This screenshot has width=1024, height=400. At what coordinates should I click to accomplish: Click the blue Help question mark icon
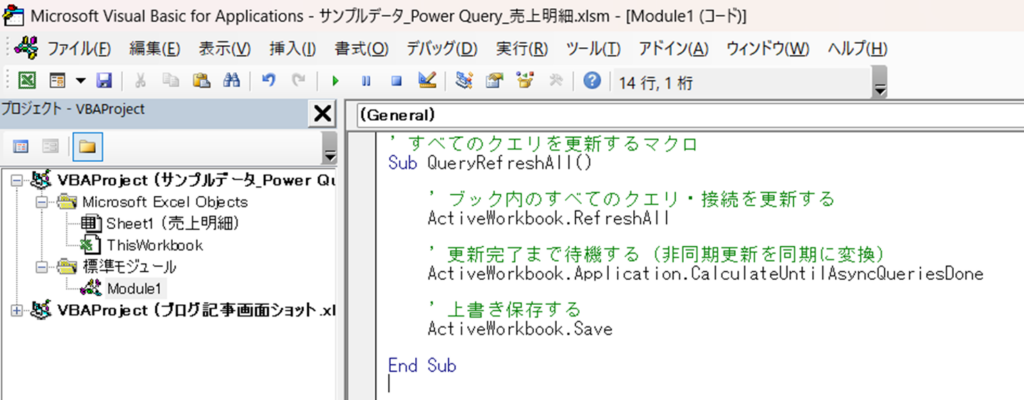591,81
